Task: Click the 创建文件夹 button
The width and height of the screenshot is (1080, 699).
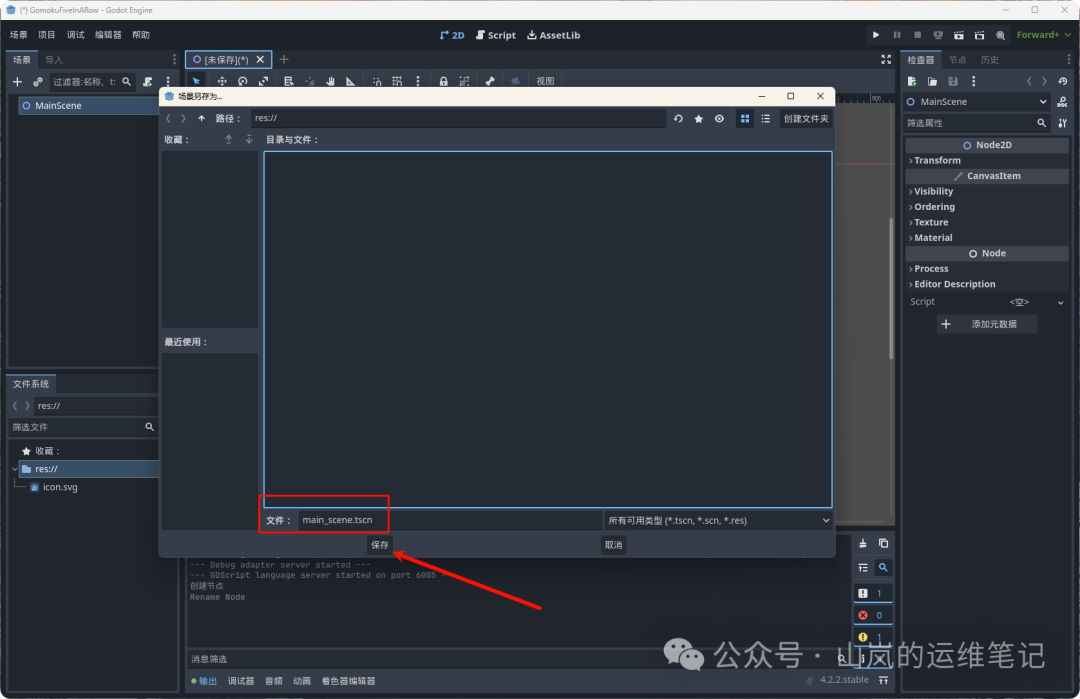Action: pyautogui.click(x=805, y=118)
